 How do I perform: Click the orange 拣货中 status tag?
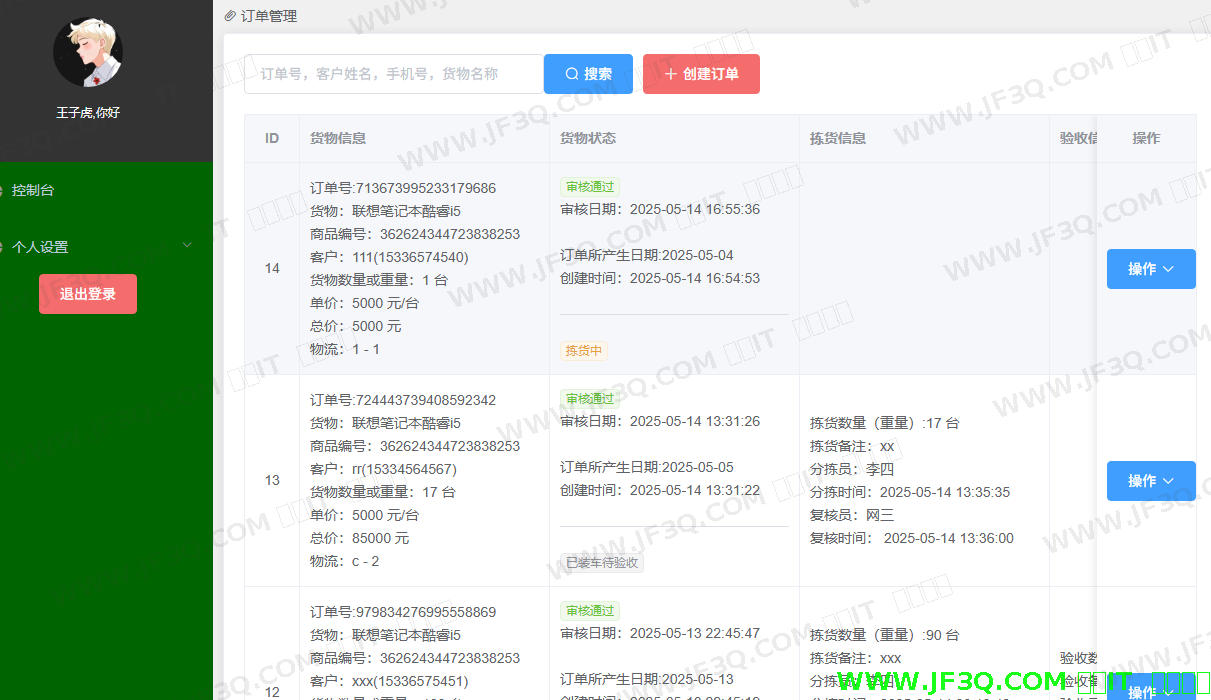click(584, 351)
